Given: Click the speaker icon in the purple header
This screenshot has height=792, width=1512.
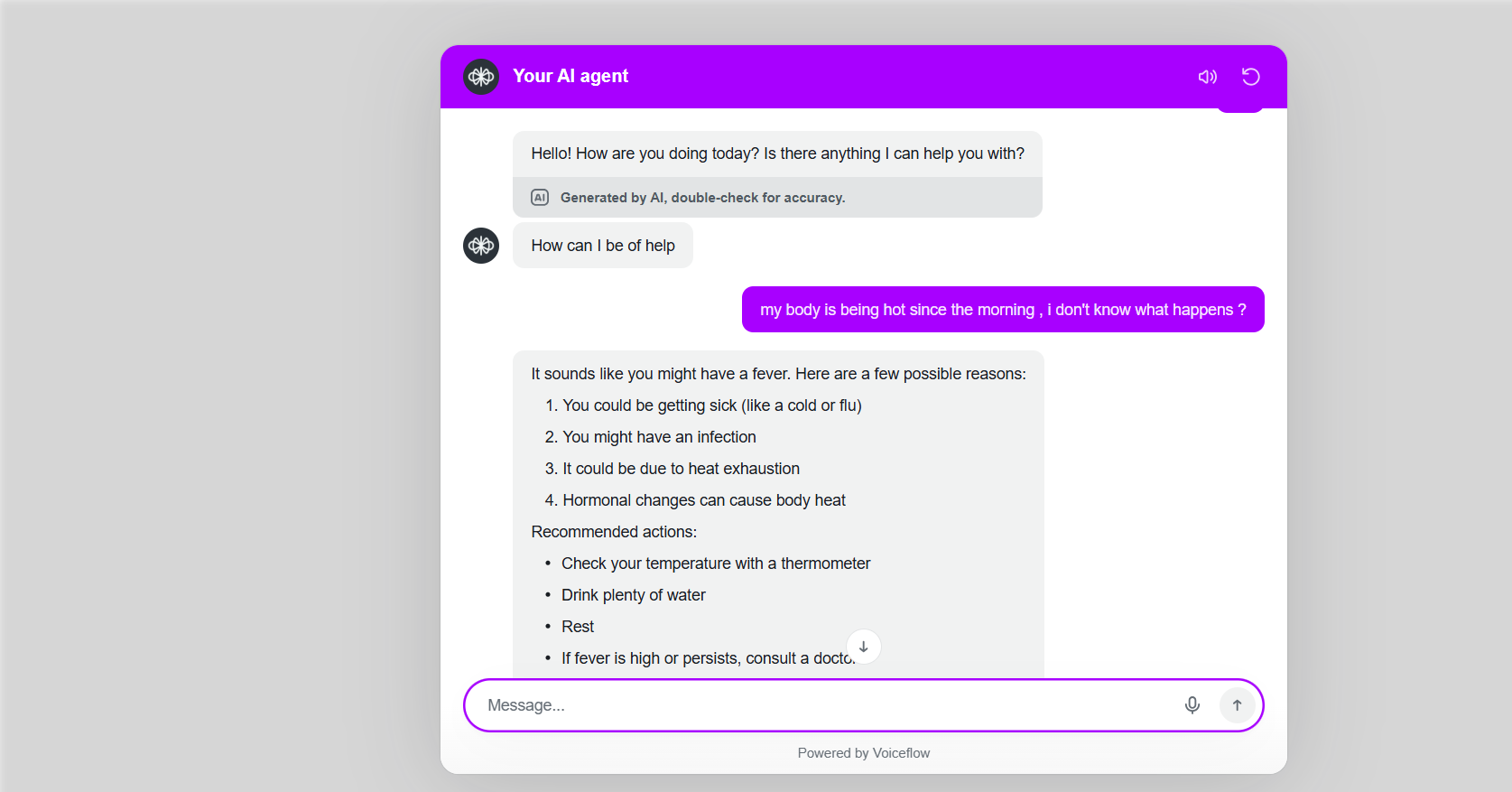Looking at the screenshot, I should 1208,77.
